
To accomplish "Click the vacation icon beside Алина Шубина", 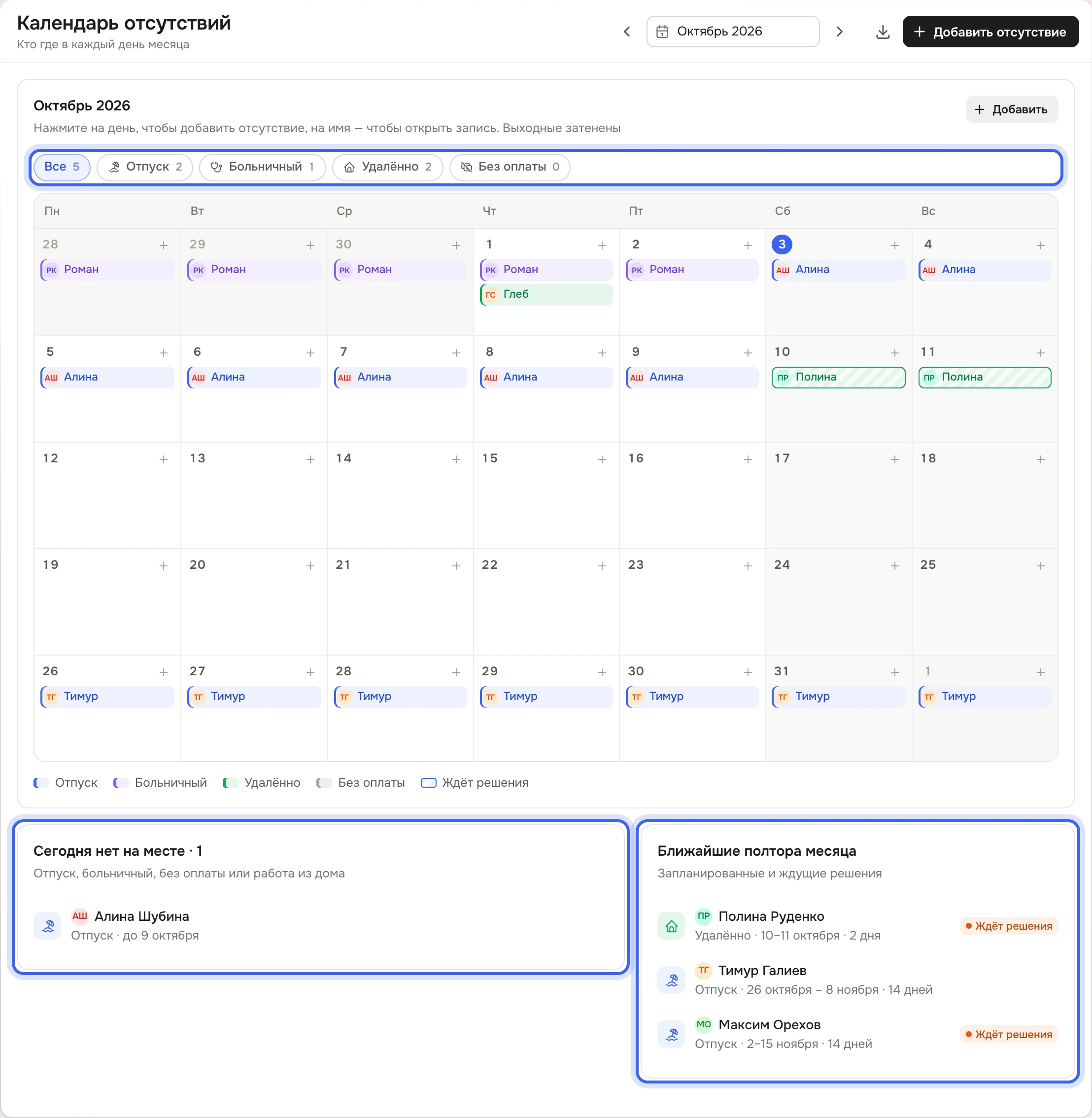I will (48, 925).
